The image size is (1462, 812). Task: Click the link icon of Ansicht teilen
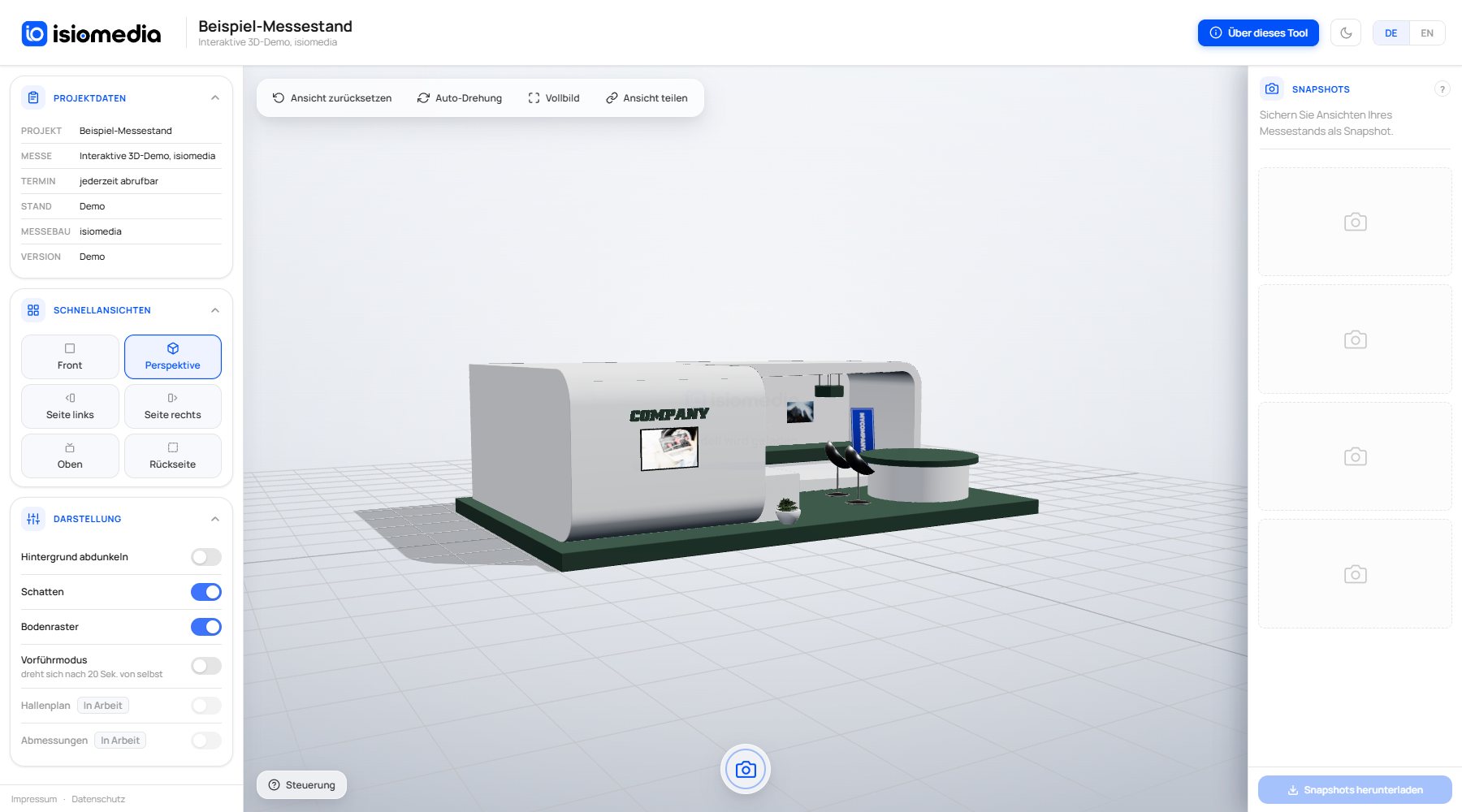[612, 98]
